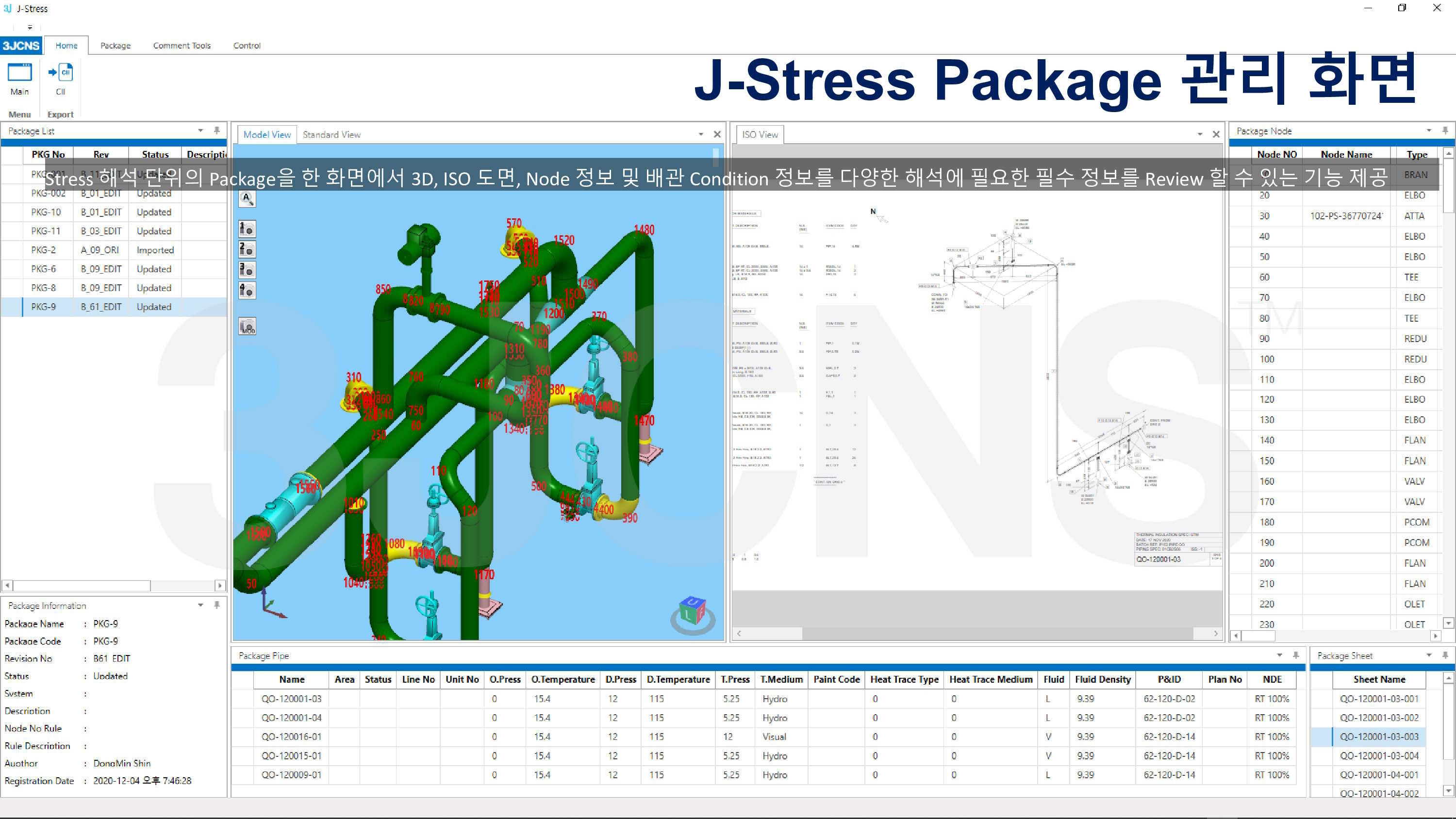
Task: Select package row PKG-10
Action: (114, 212)
